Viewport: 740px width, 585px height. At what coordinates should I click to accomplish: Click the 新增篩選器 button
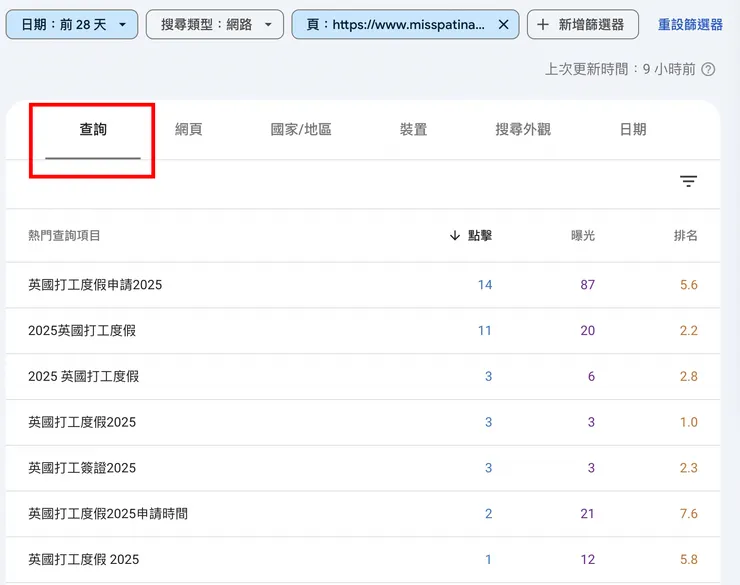(583, 25)
